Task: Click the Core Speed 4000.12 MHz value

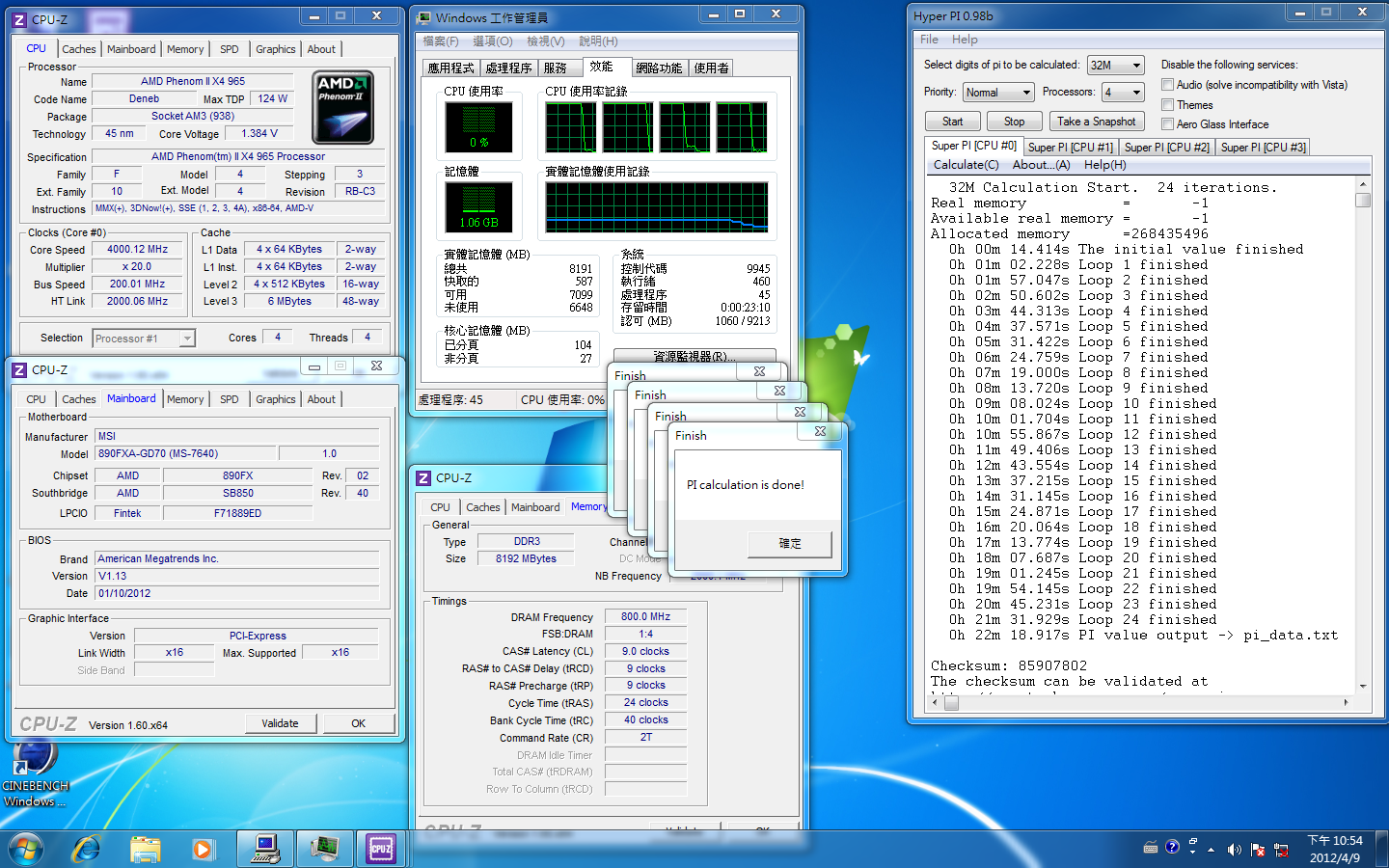Action: 137,249
